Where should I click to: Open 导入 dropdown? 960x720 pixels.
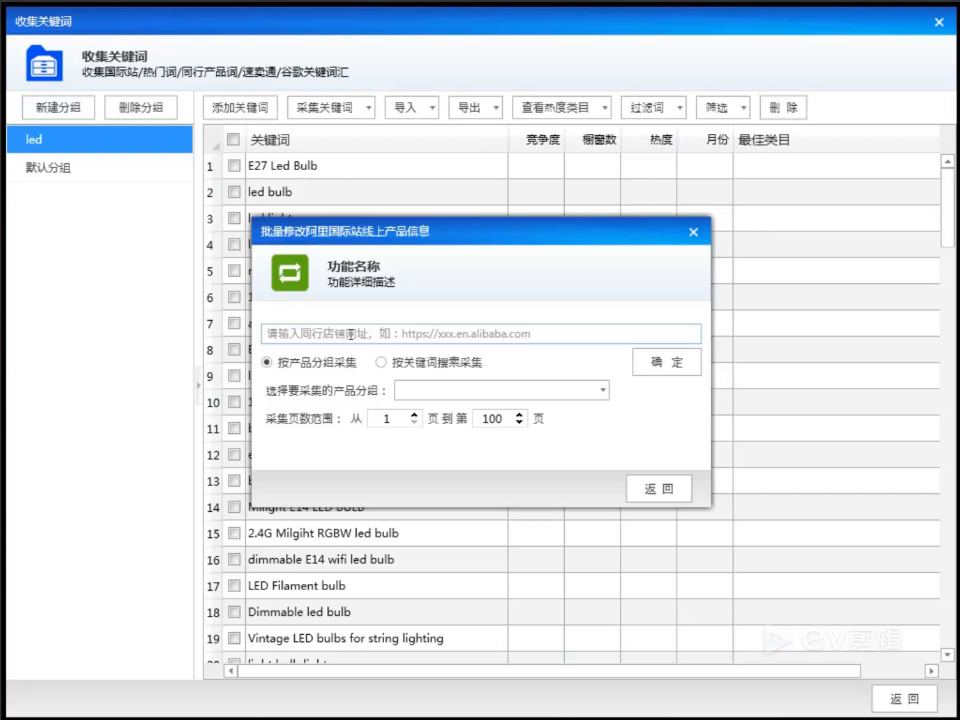(x=411, y=108)
